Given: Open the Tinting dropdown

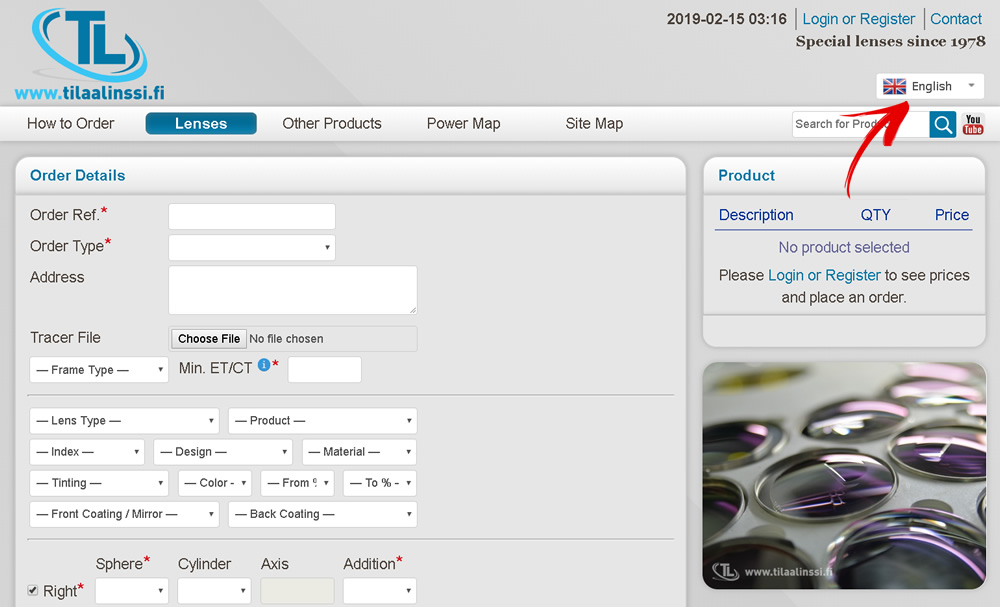Looking at the screenshot, I should (x=99, y=483).
